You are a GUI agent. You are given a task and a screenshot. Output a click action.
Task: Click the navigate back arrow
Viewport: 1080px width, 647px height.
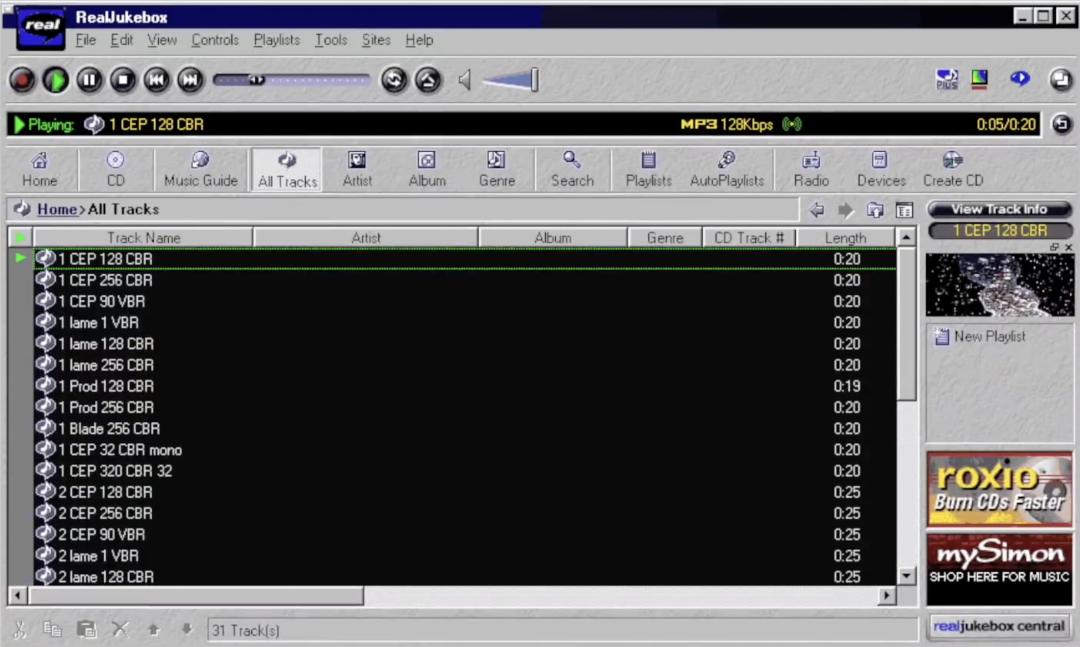point(816,209)
